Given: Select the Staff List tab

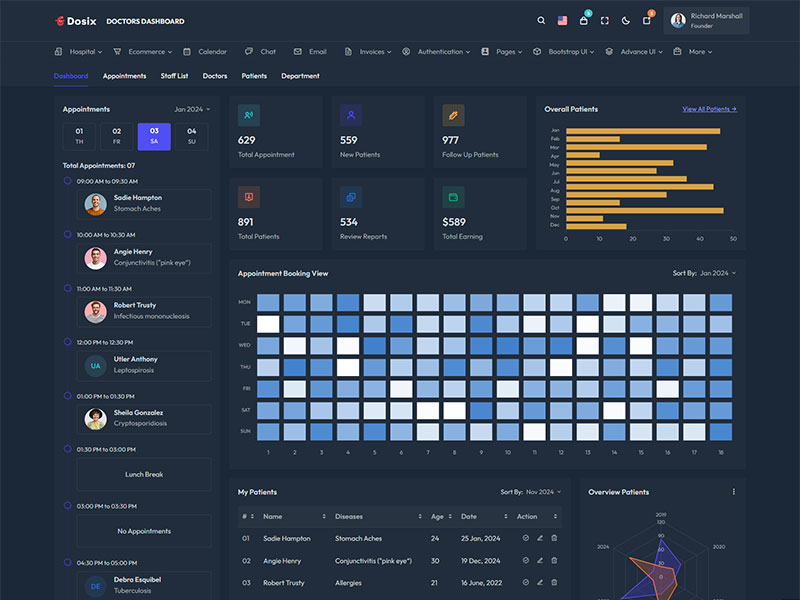Looking at the screenshot, I should coord(174,75).
